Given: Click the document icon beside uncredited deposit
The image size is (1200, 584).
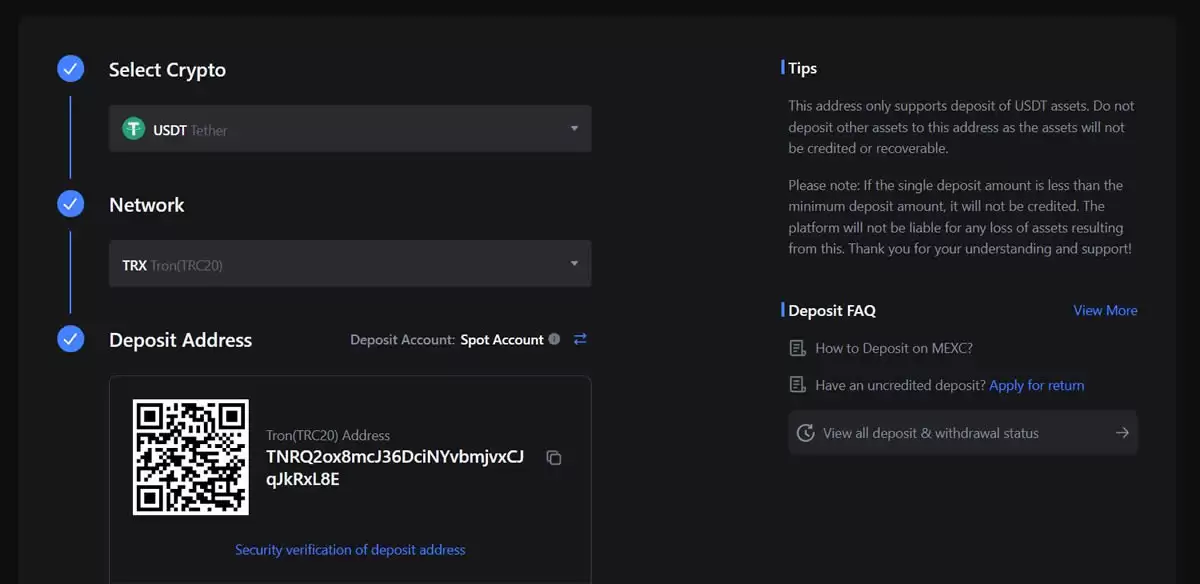Looking at the screenshot, I should 797,385.
